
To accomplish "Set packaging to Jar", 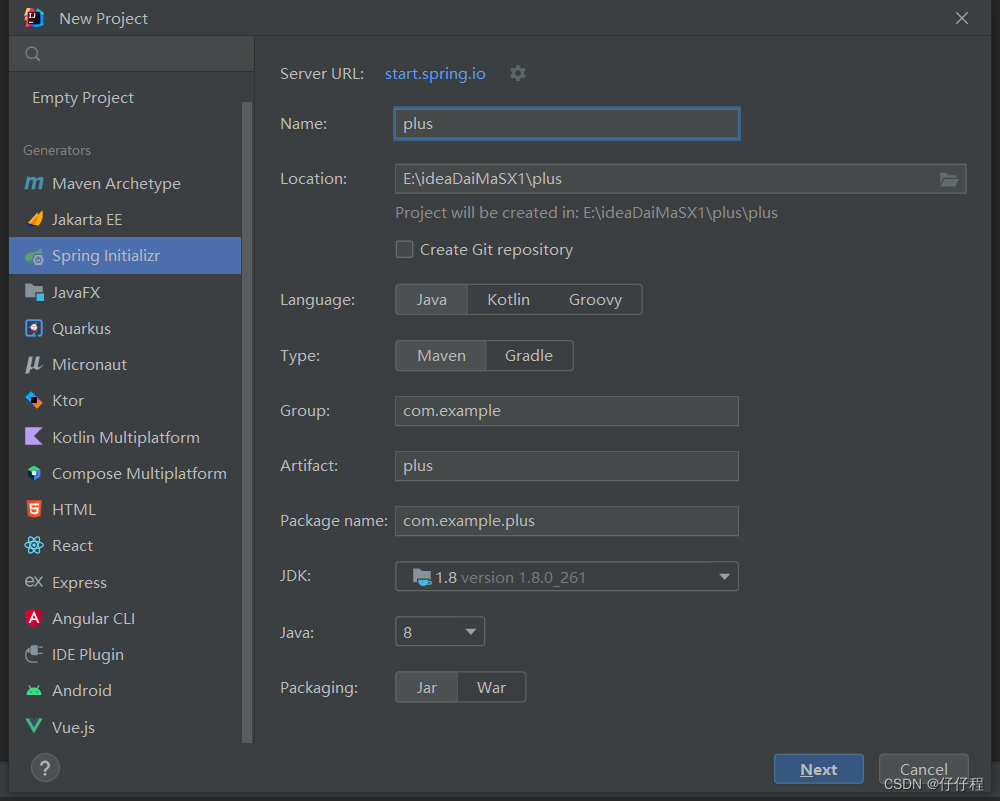I will [427, 687].
